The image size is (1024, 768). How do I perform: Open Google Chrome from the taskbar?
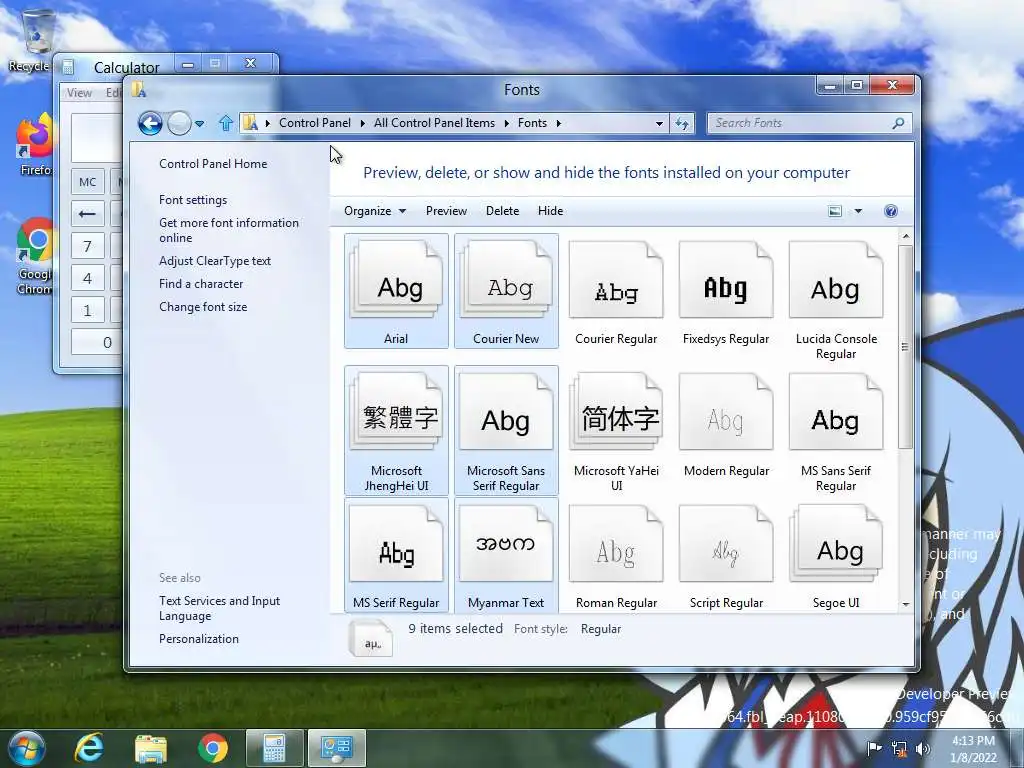tap(213, 748)
